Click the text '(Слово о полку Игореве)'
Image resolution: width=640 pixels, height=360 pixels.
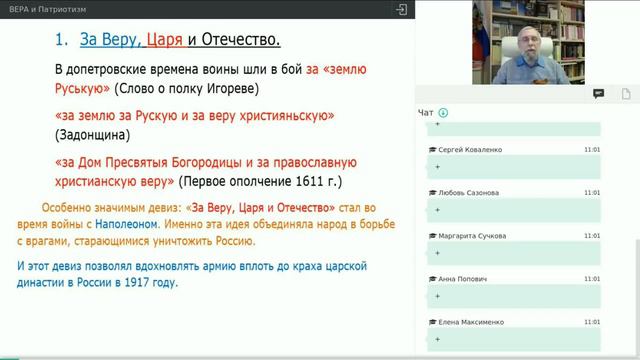(x=187, y=88)
